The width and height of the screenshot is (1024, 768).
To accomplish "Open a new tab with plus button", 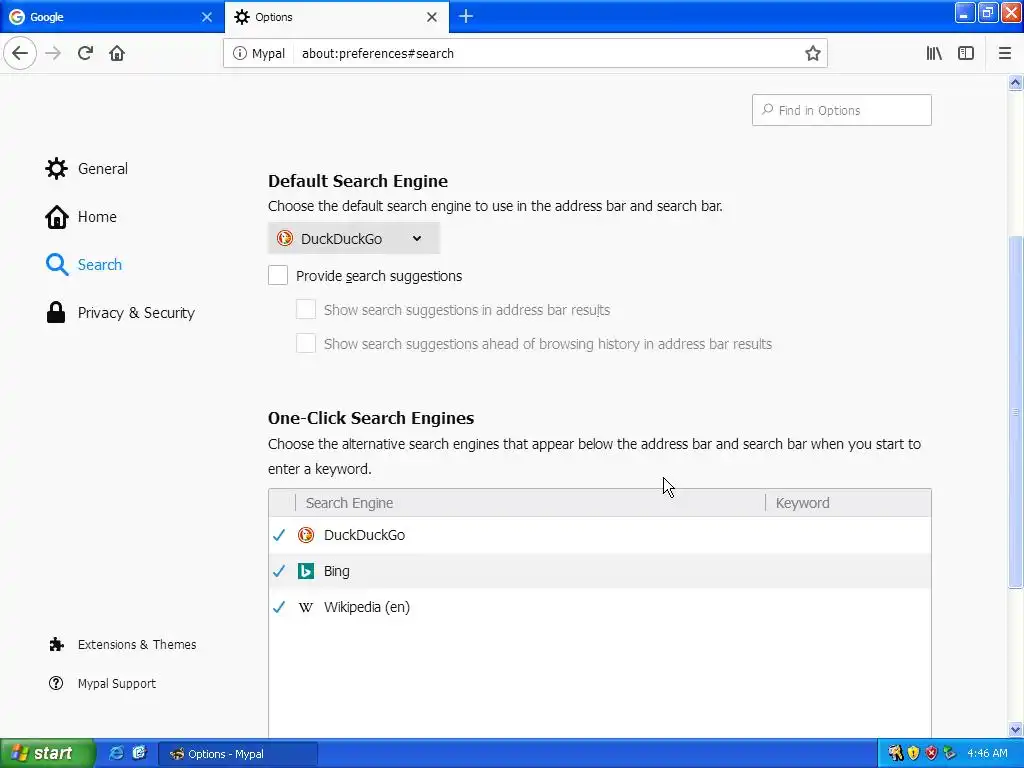I will [466, 16].
